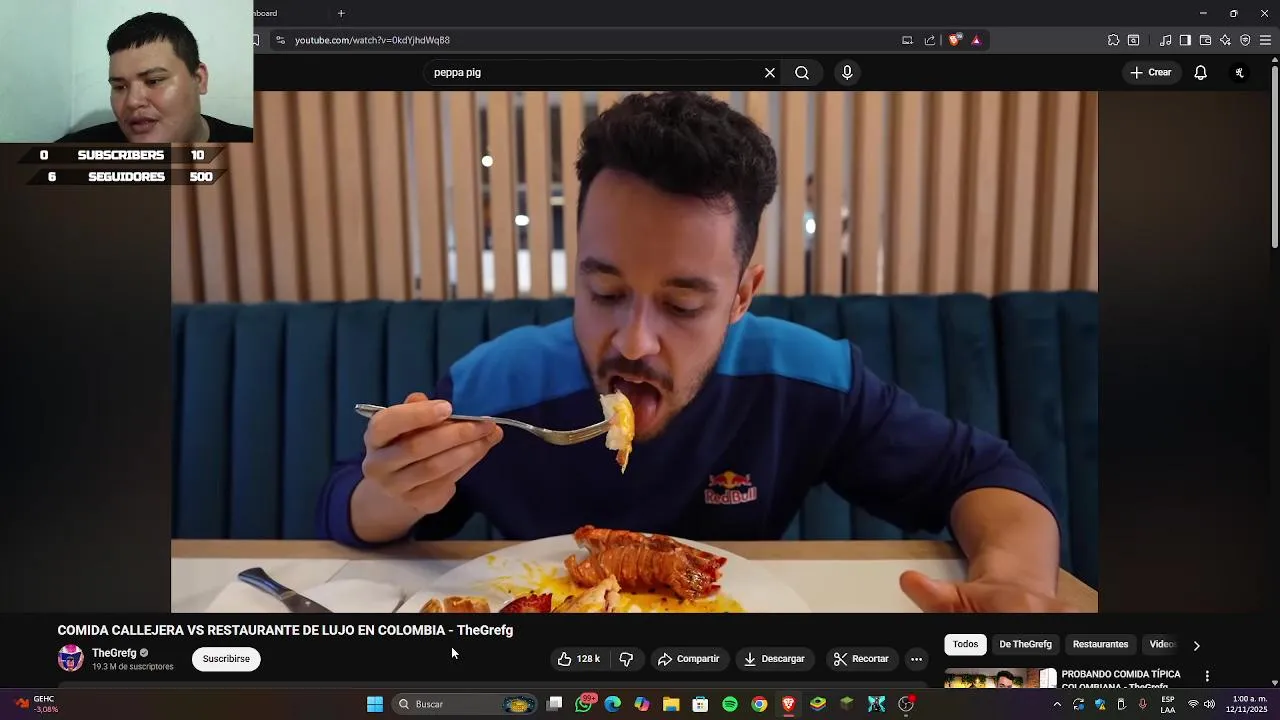Open Brave VPN shield icon

coord(1245,40)
